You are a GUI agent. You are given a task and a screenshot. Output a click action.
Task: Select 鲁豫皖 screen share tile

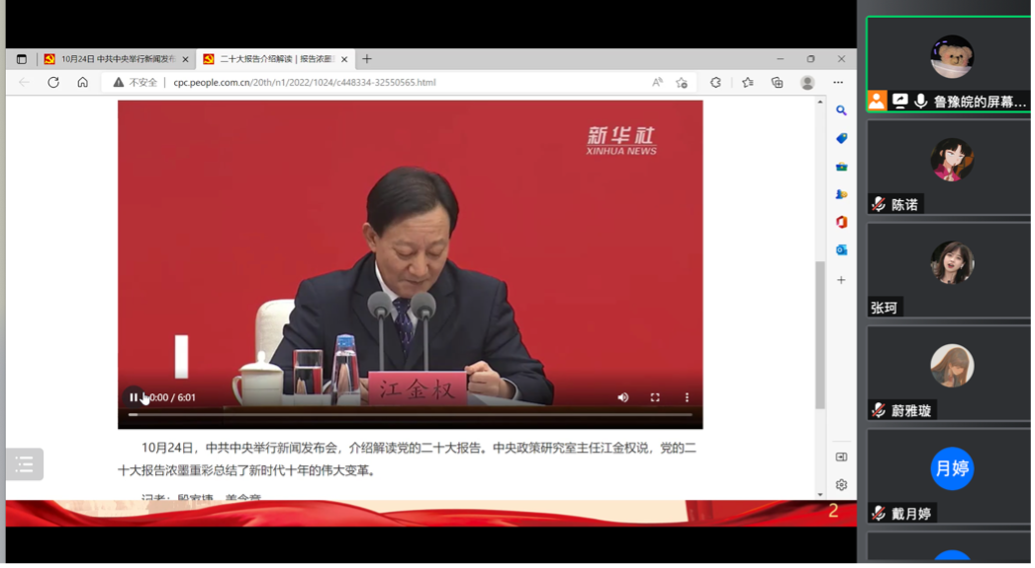[x=951, y=64]
